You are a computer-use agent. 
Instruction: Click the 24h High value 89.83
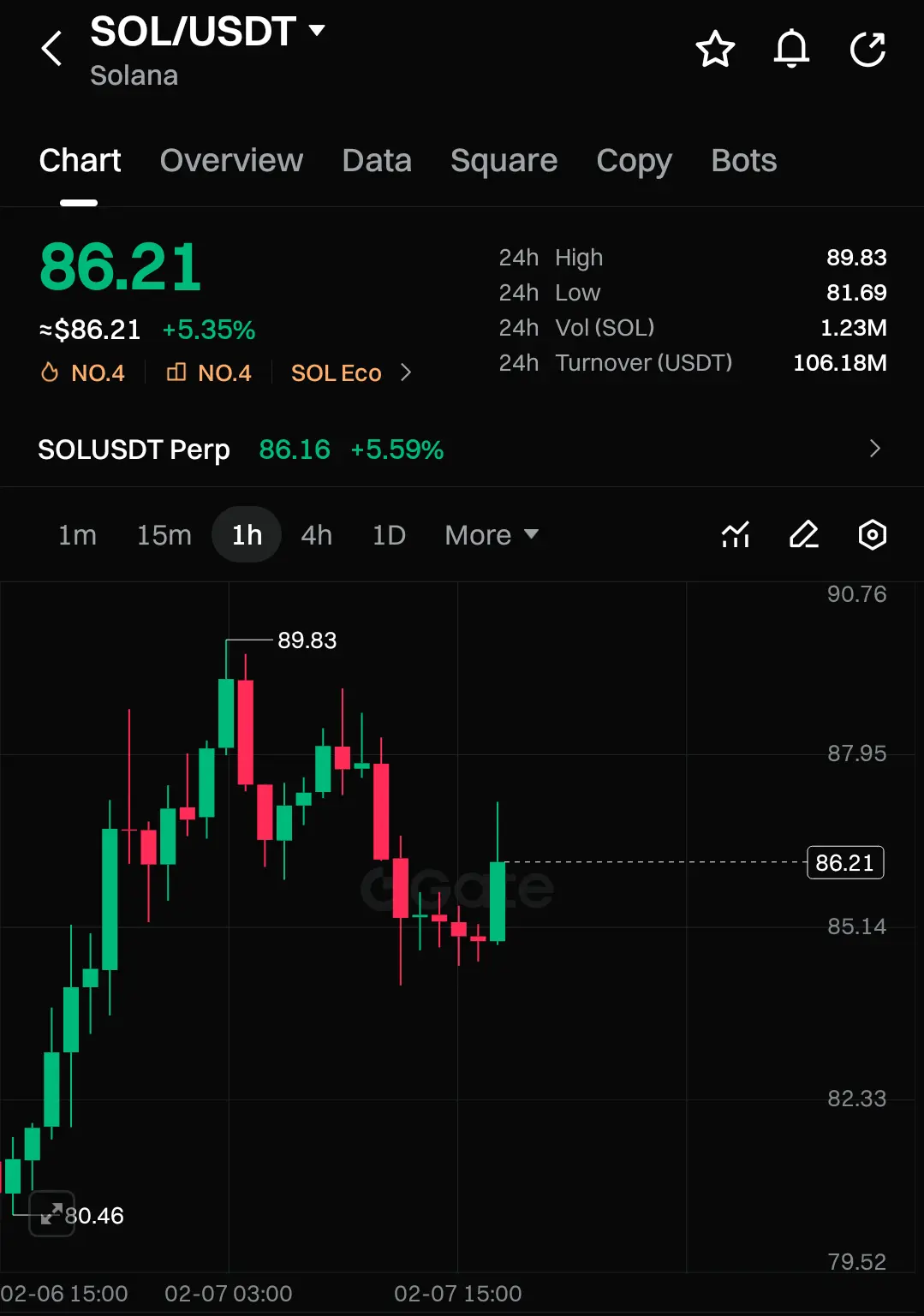(855, 258)
